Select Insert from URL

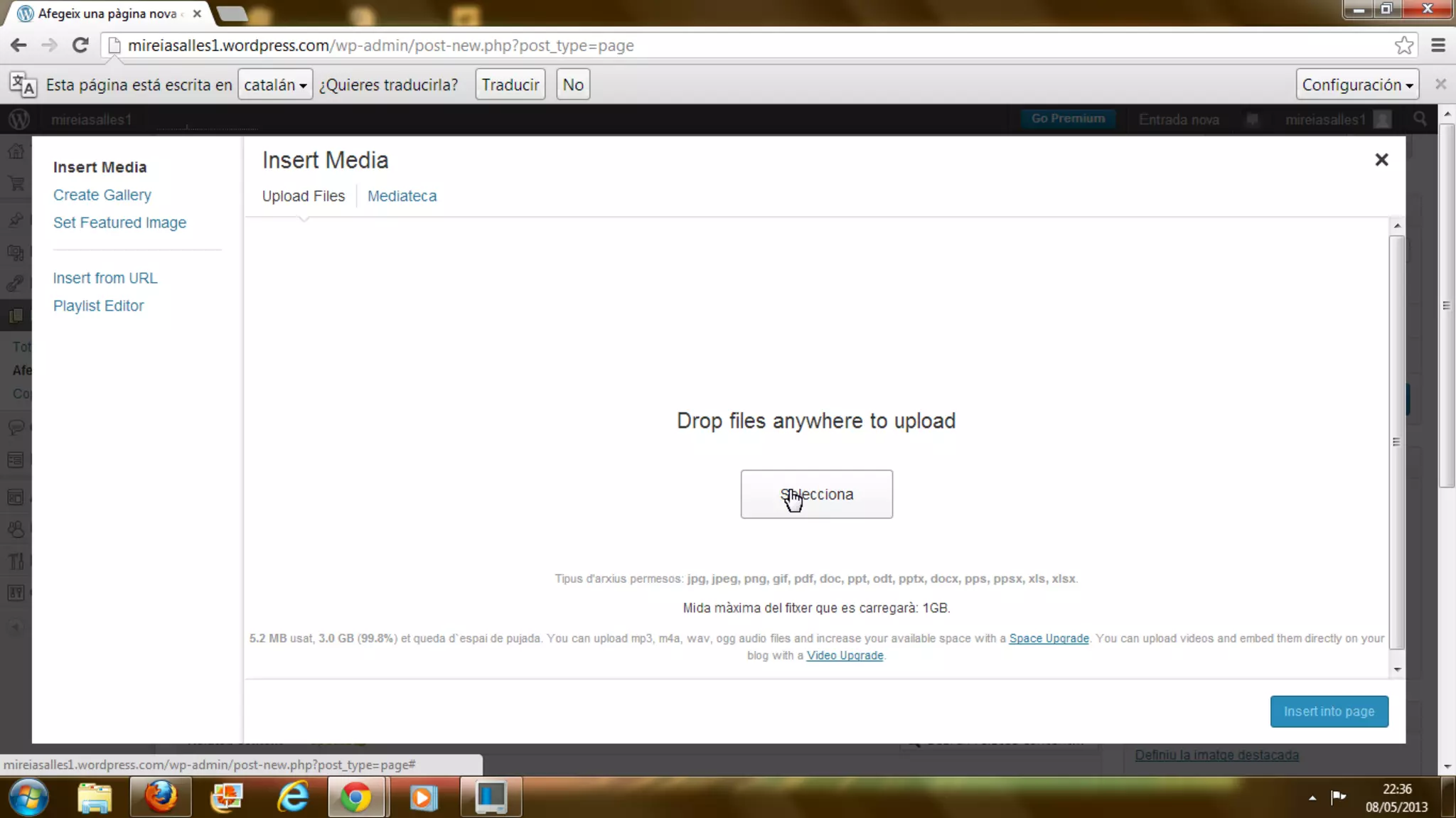coord(105,278)
